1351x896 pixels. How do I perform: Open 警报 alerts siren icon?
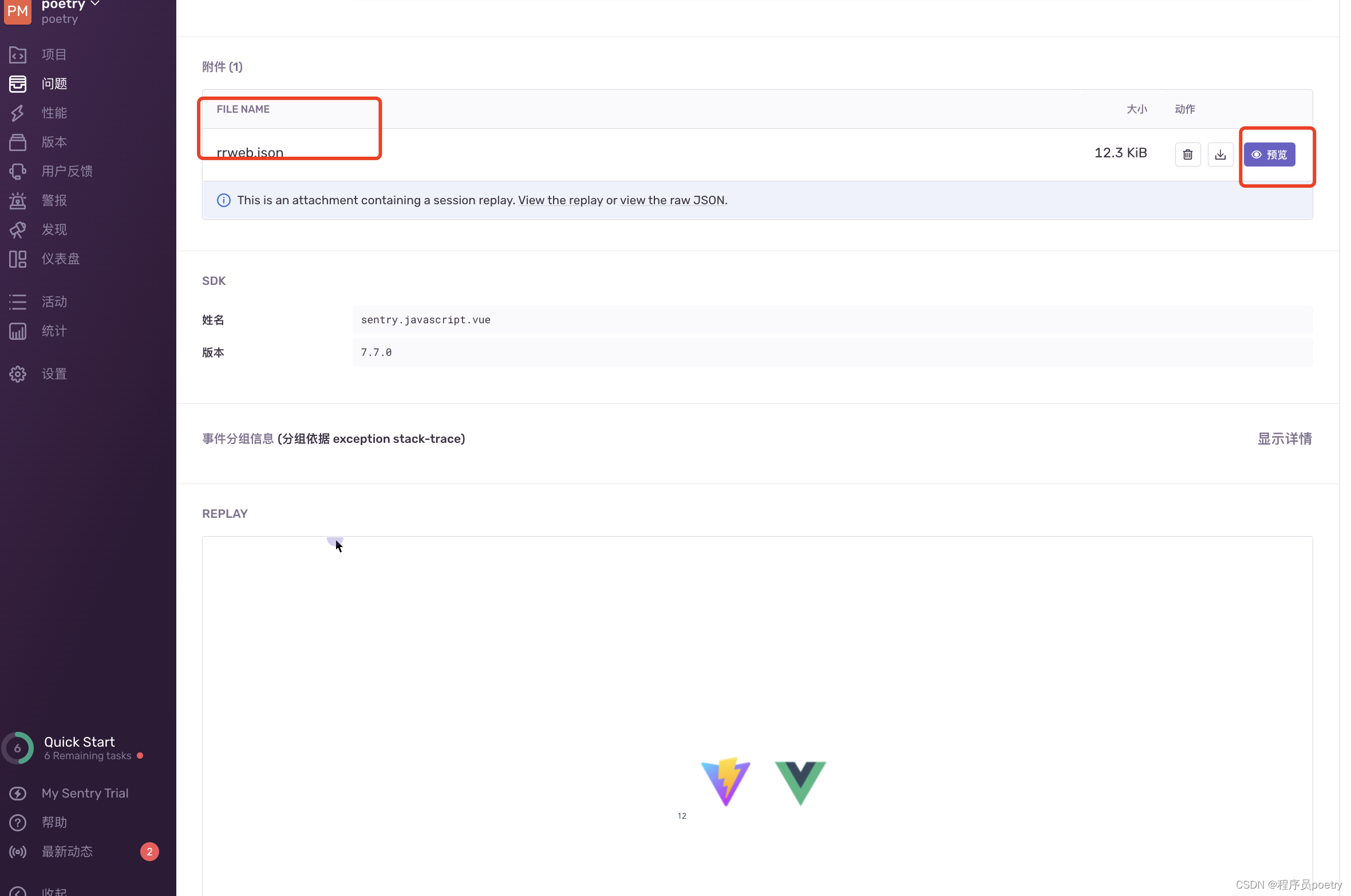[18, 200]
